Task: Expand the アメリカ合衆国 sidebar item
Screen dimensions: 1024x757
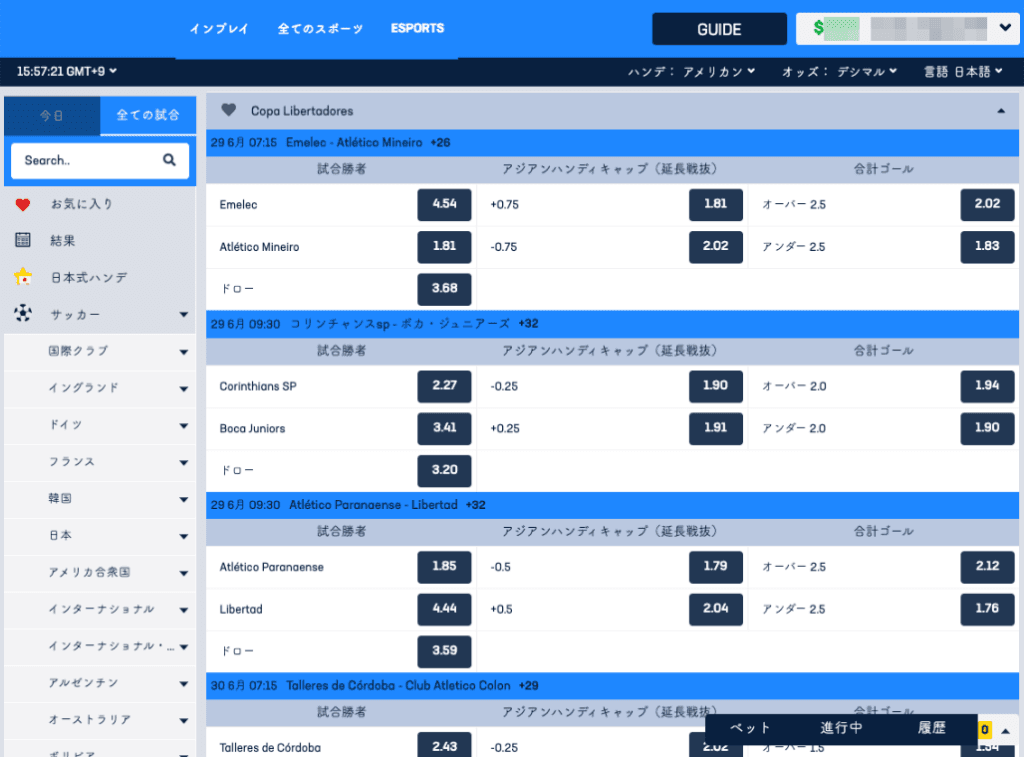Action: 184,573
